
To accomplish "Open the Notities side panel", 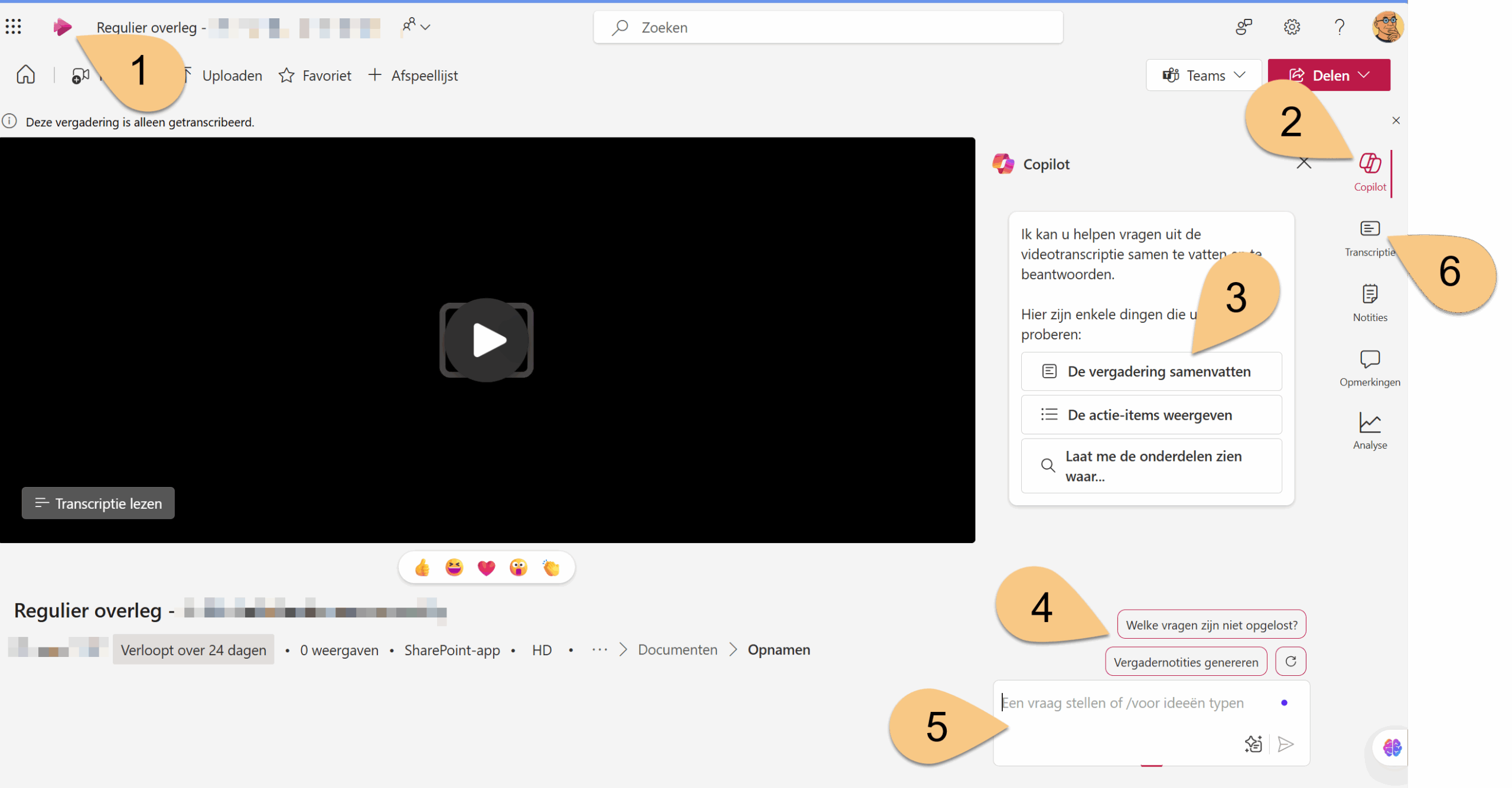I will 1370,302.
